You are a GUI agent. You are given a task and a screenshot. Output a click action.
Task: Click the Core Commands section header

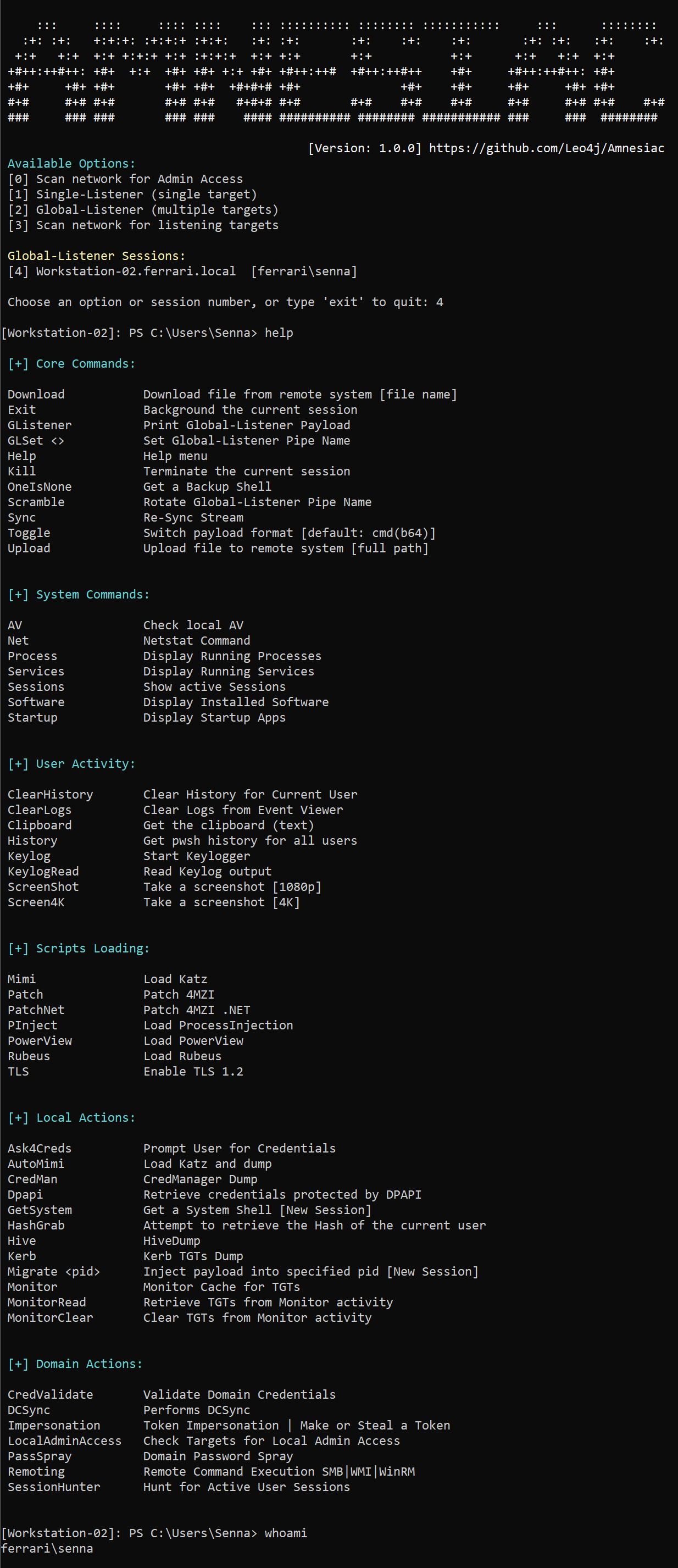pos(71,363)
